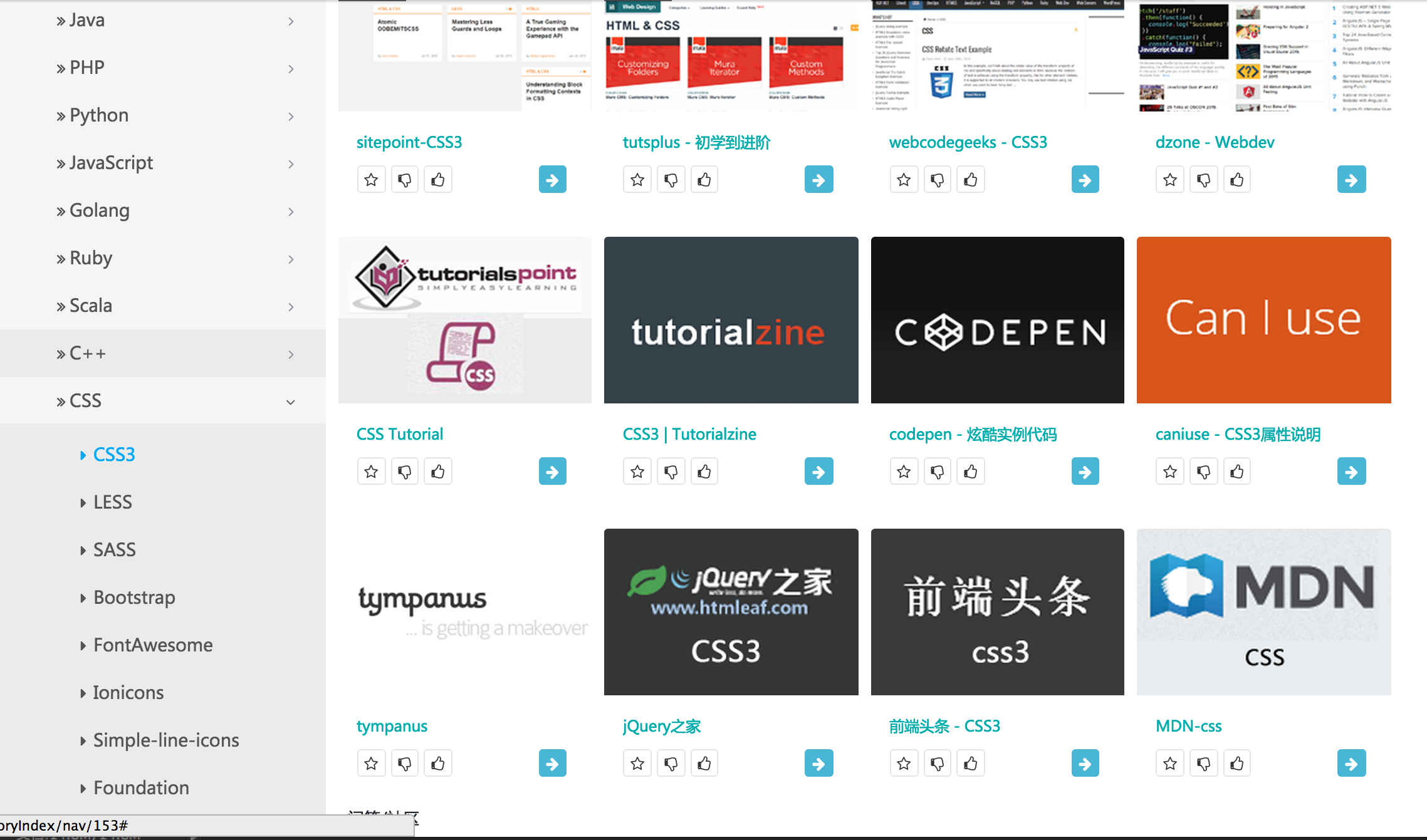Open caniuse with blue arrow button
The height and width of the screenshot is (840, 1427).
[1352, 472]
